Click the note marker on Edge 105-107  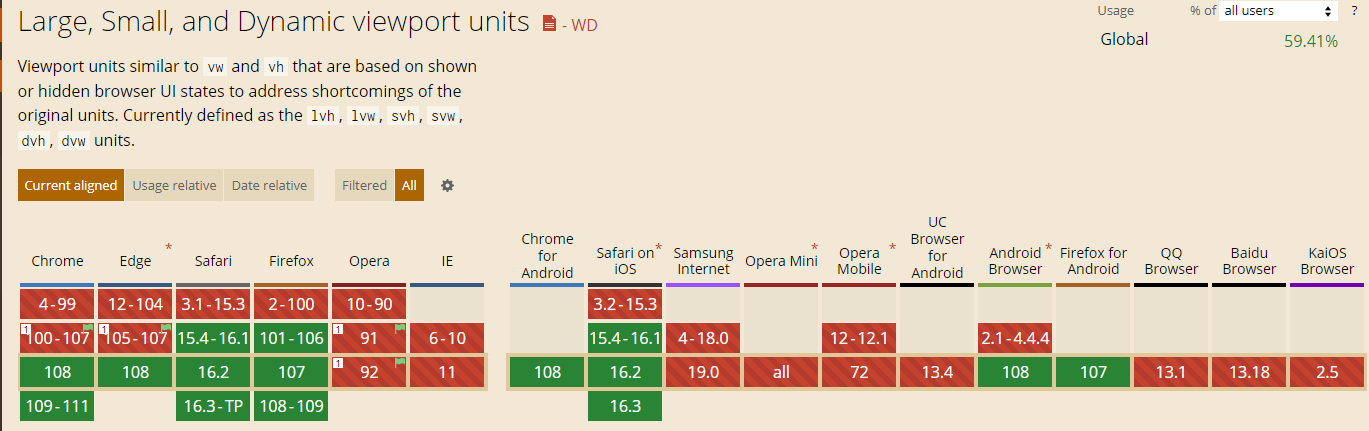coord(103,328)
